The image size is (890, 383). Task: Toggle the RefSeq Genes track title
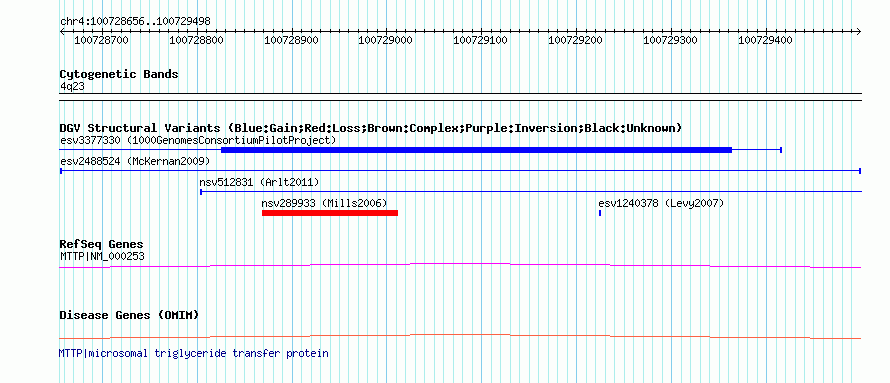[x=102, y=245]
